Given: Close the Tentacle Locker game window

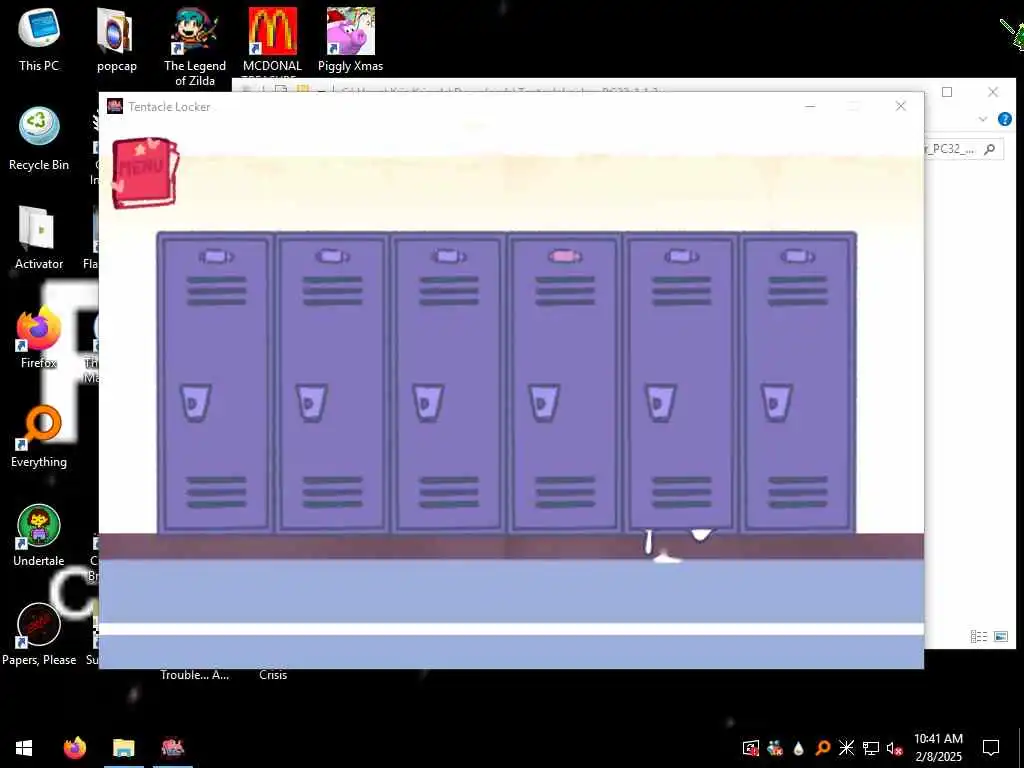Looking at the screenshot, I should 901,106.
